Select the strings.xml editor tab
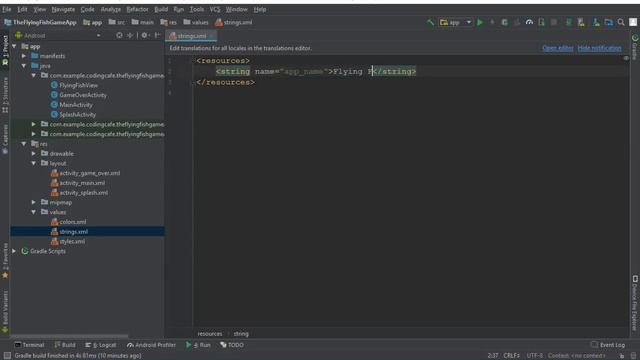This screenshot has width=640, height=360. click(x=191, y=36)
